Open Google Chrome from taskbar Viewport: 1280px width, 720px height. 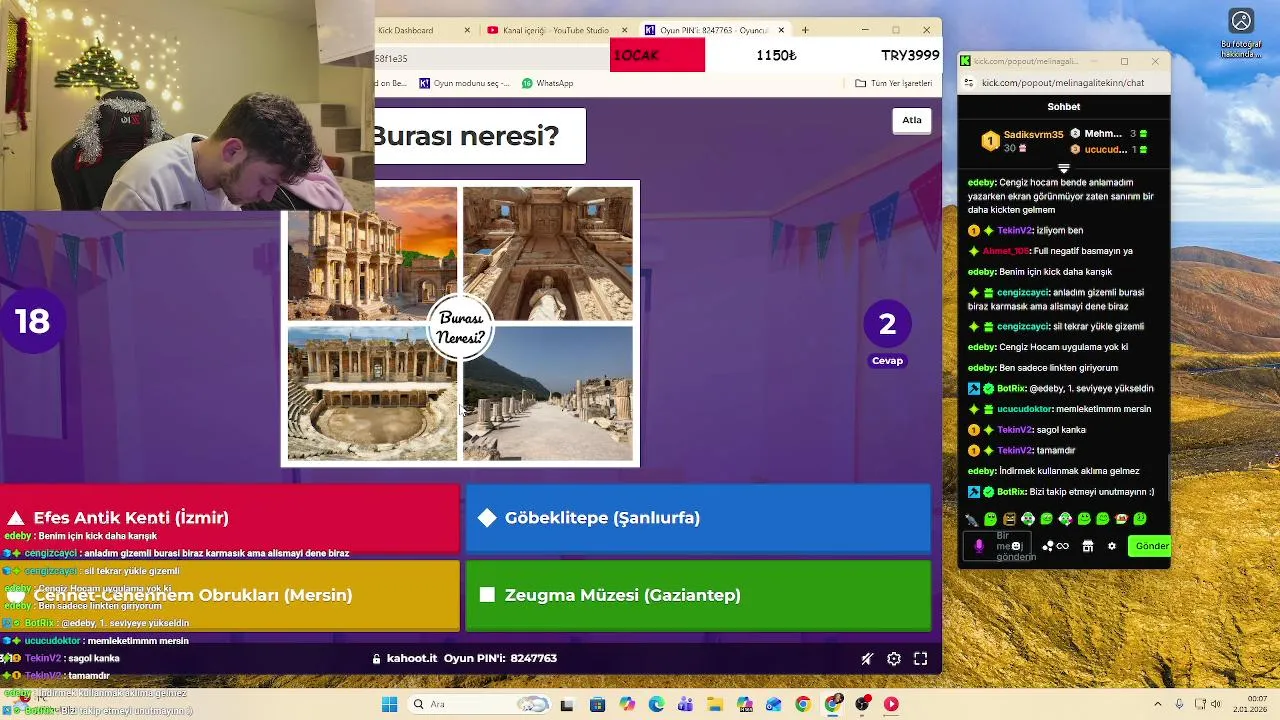click(x=803, y=705)
